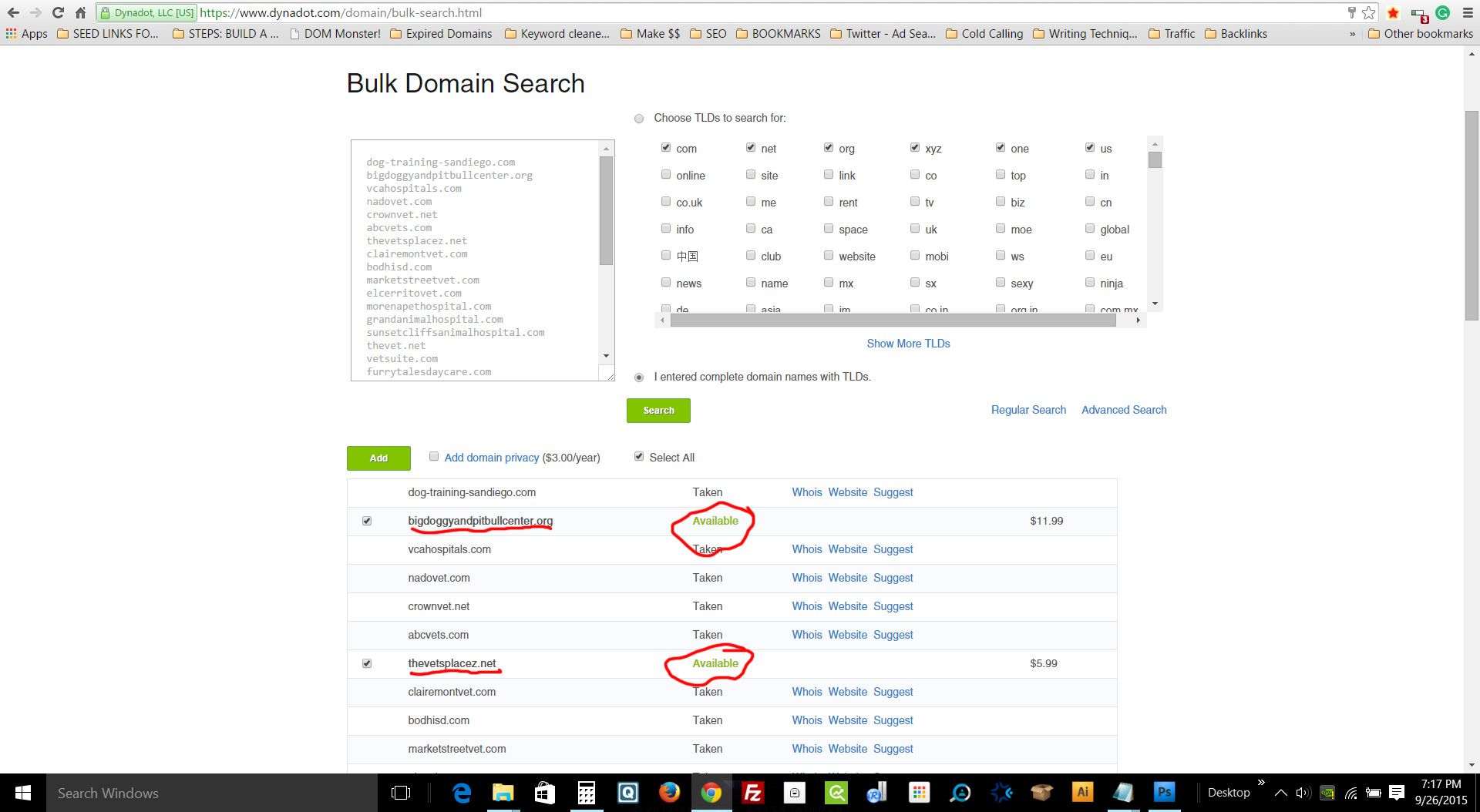Click the TLD list right scroll arrow

(1139, 320)
